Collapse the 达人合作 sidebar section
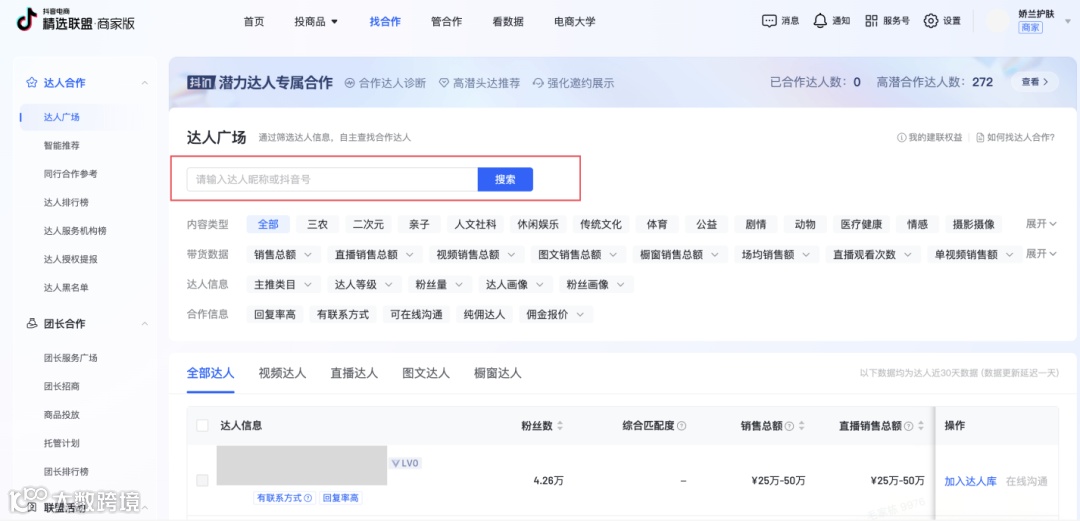1080x521 pixels. 145,83
